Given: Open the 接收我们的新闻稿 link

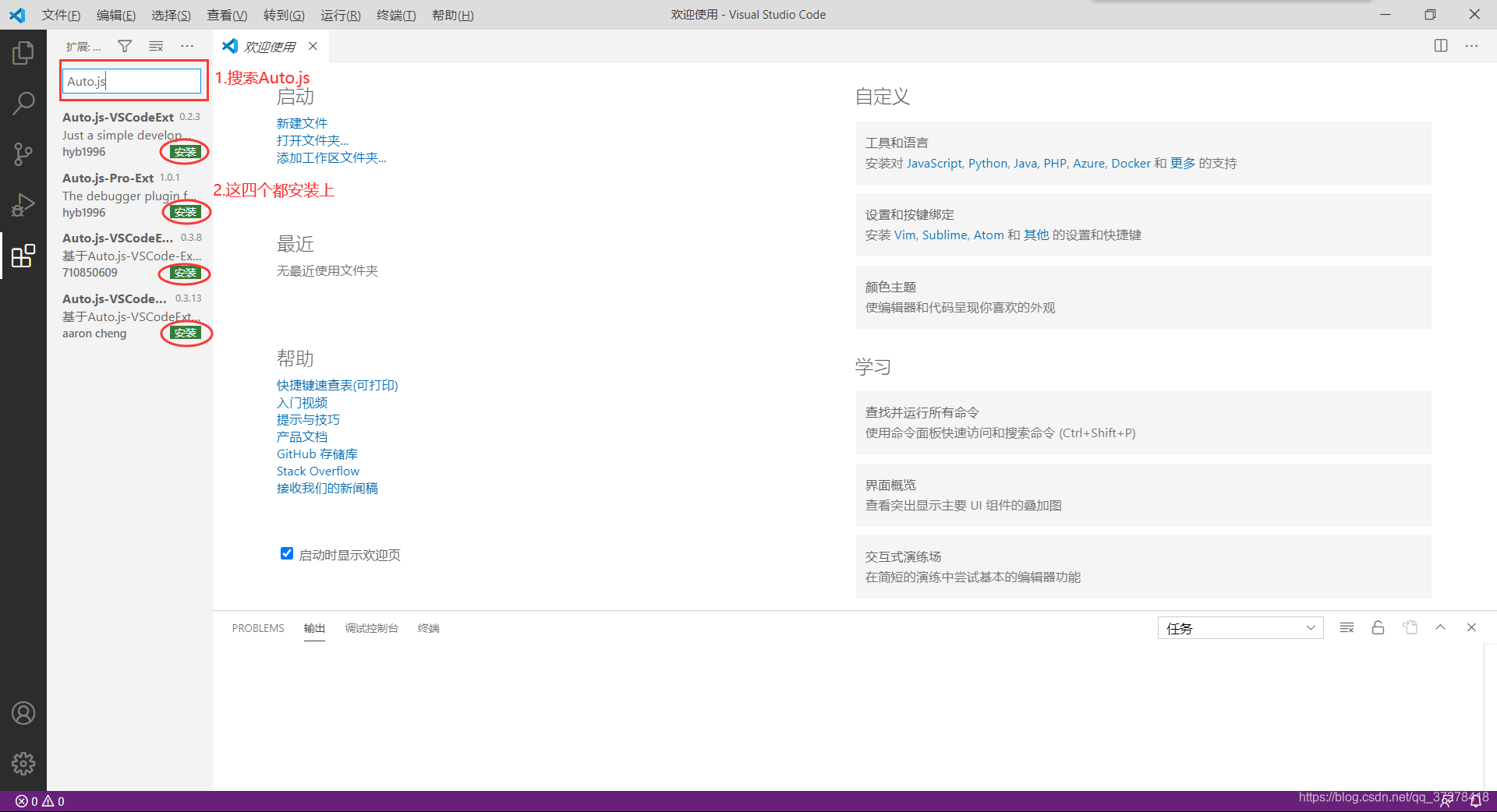Looking at the screenshot, I should coord(327,488).
